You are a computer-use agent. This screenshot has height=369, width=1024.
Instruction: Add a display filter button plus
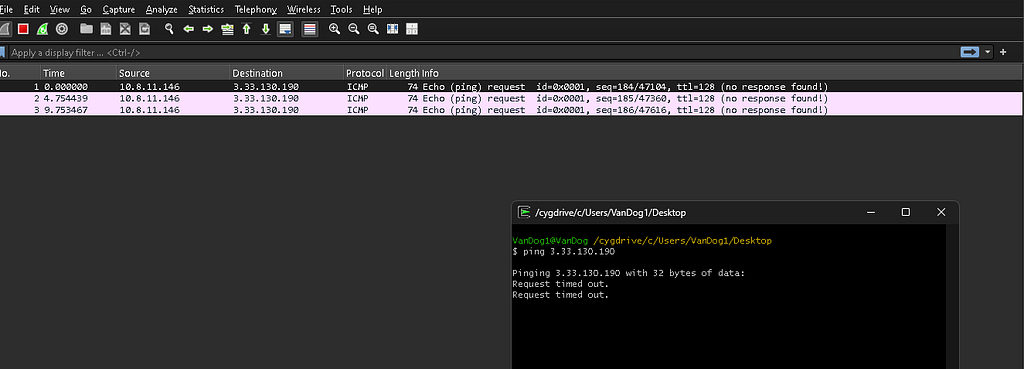pyautogui.click(x=1003, y=52)
